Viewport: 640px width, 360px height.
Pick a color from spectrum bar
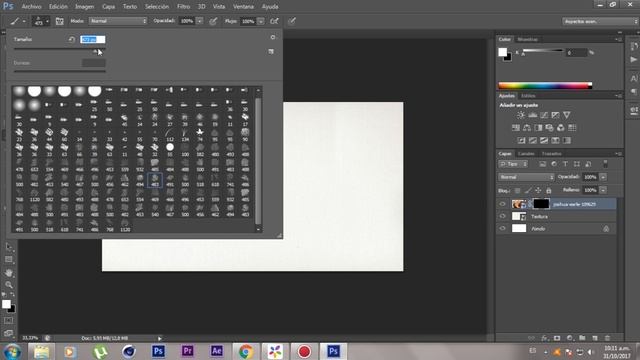(545, 86)
